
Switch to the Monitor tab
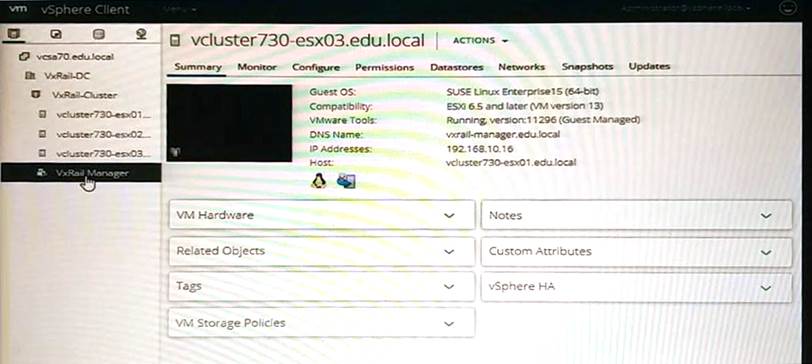point(257,67)
